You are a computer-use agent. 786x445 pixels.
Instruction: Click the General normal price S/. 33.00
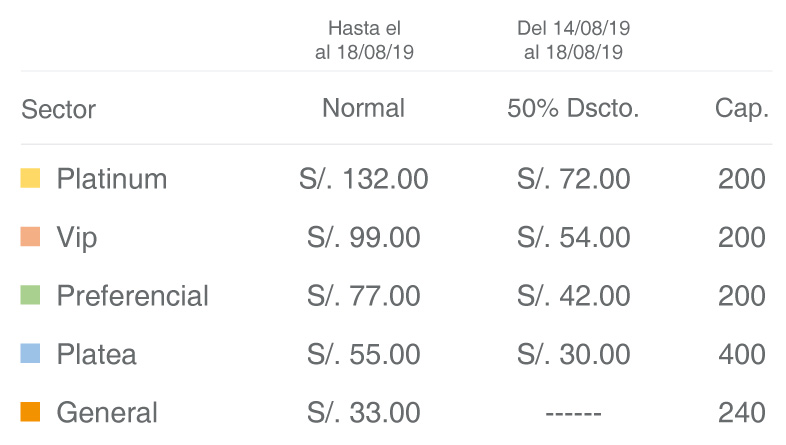click(x=363, y=413)
